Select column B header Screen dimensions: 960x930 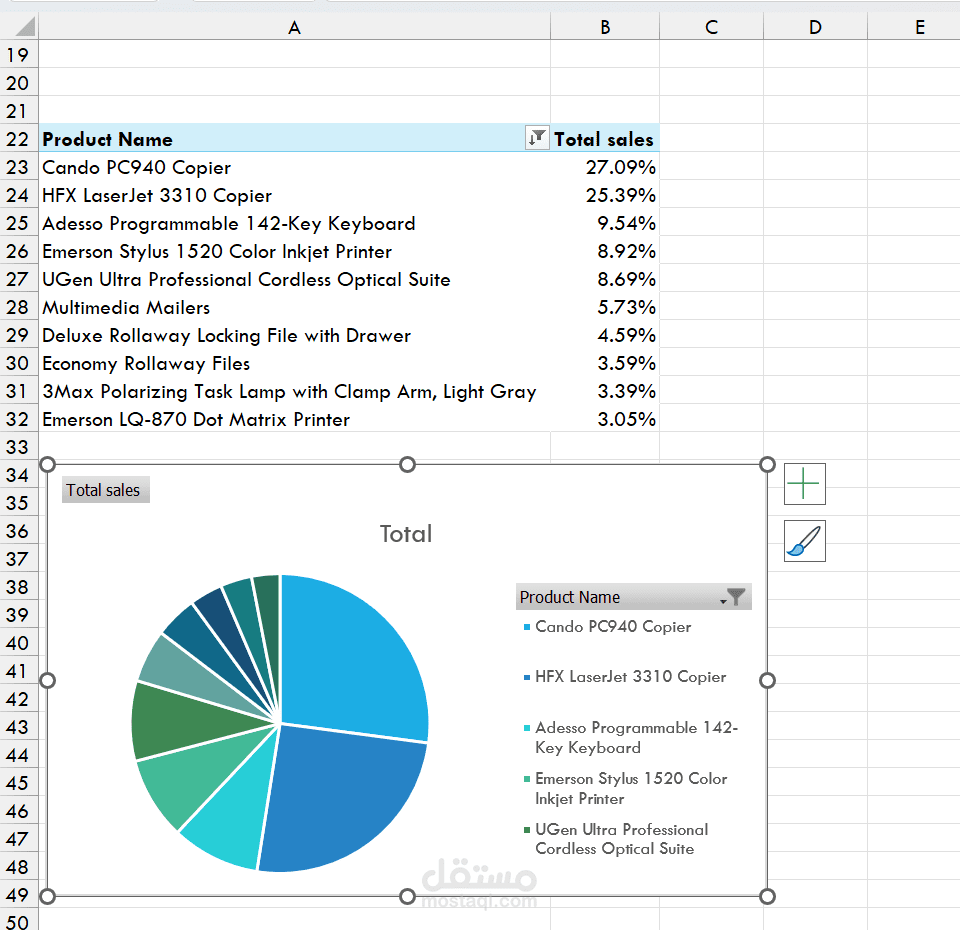pos(605,27)
